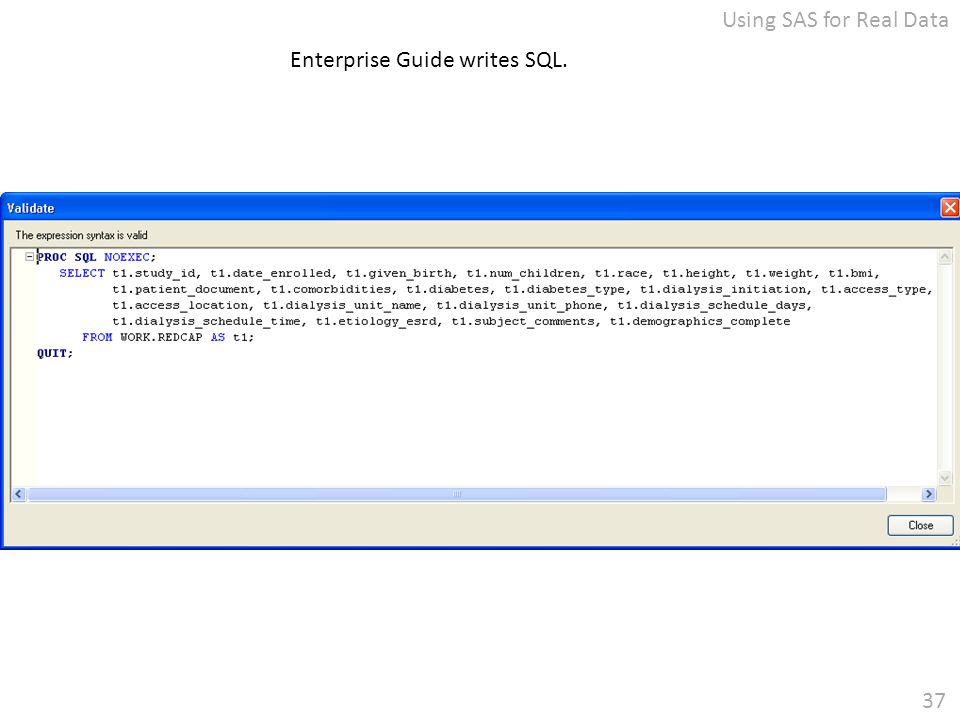This screenshot has height=720, width=960.
Task: Click the horizontal scrollbar right arrow
Action: tap(929, 494)
